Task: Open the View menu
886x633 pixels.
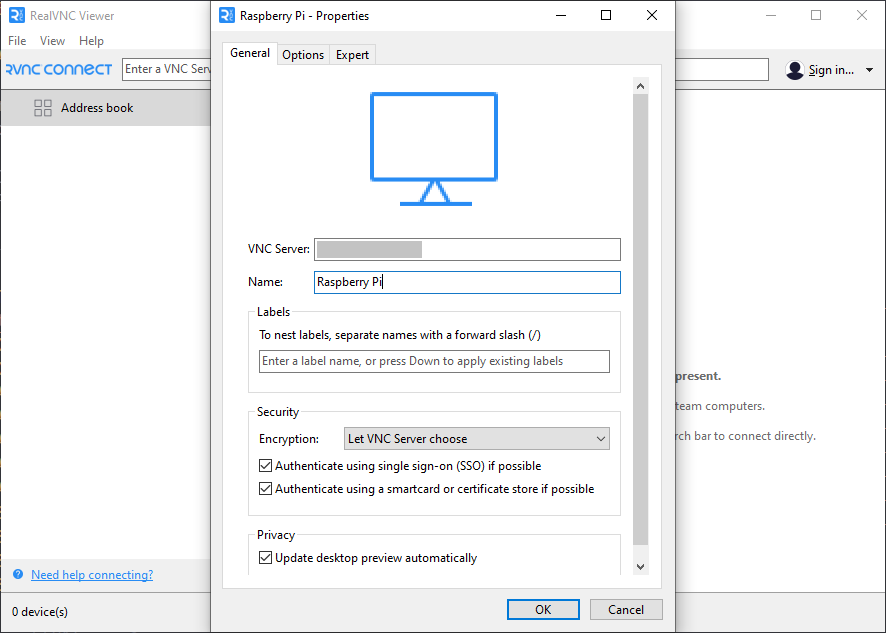Action: (52, 41)
